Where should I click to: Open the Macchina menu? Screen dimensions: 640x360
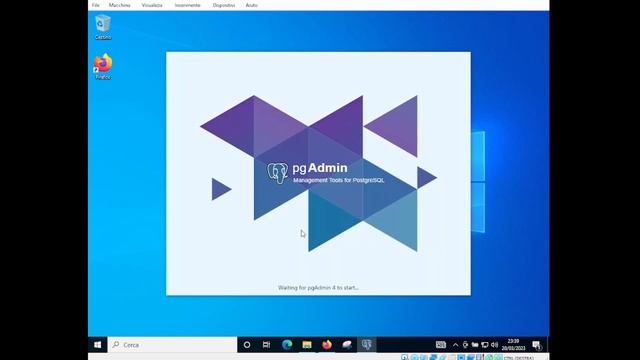[120, 5]
